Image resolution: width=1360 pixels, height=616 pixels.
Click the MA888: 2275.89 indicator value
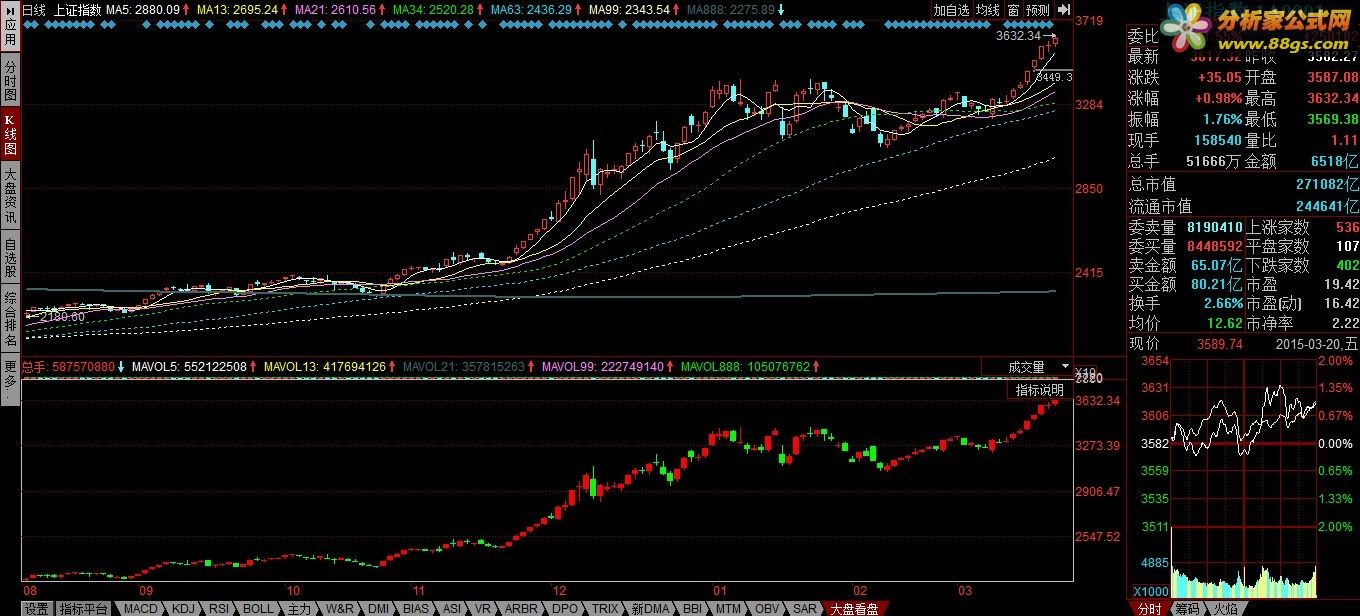732,9
